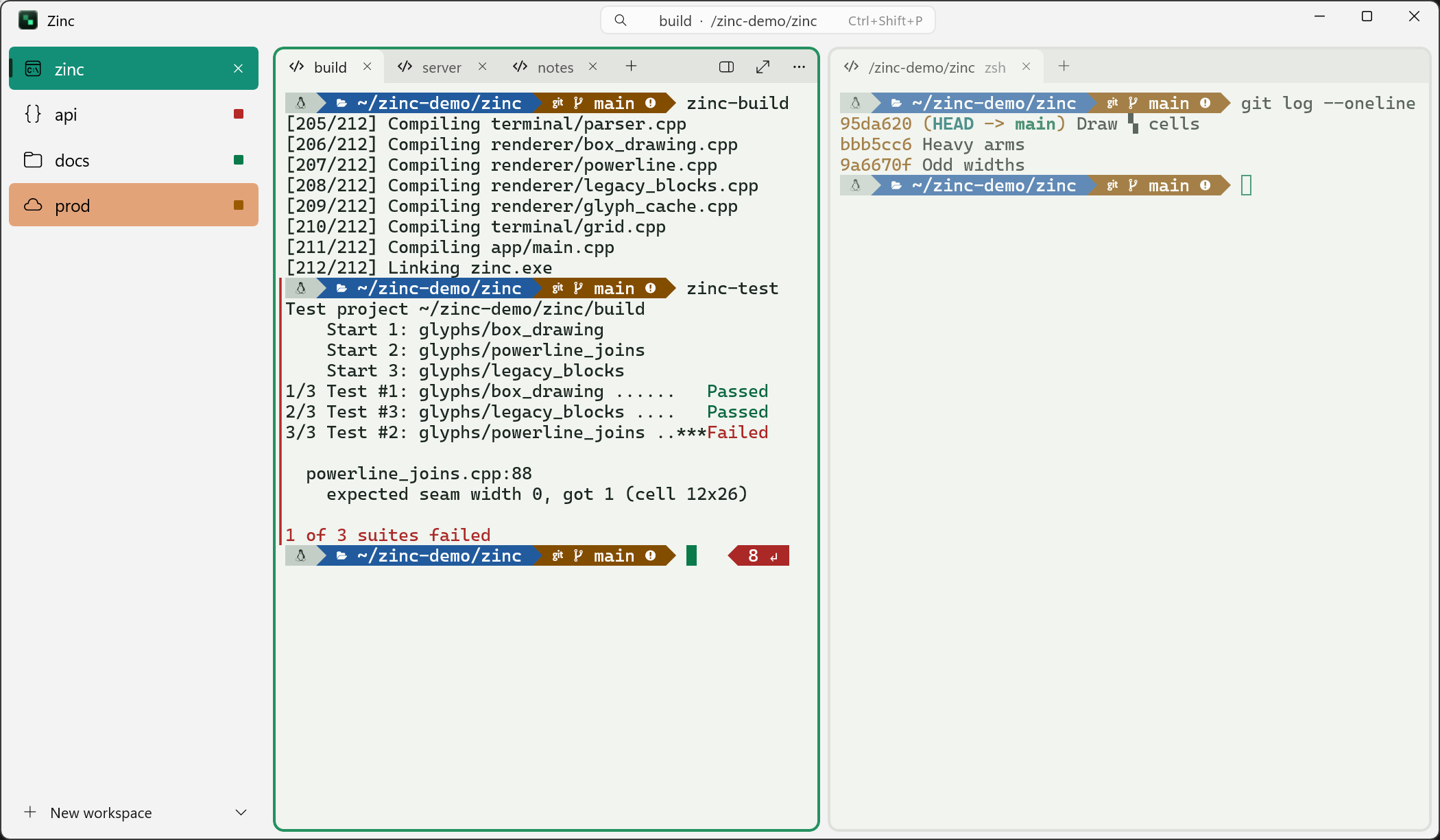
Task: Select the docs workspace
Action: [134, 160]
